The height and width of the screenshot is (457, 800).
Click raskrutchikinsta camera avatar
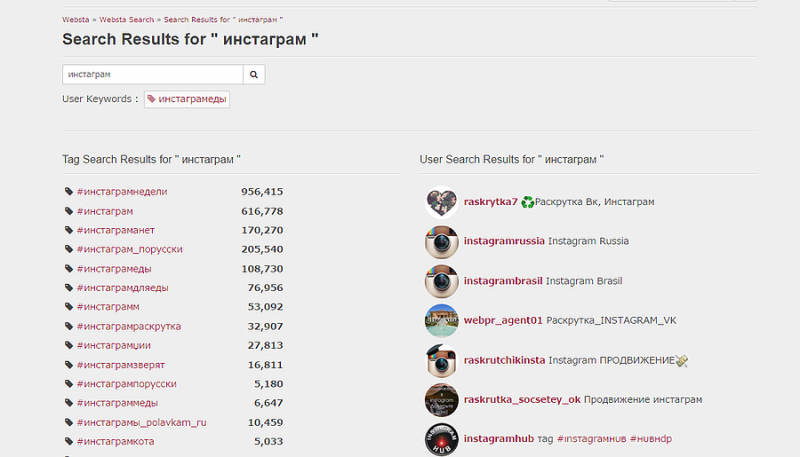(x=442, y=361)
